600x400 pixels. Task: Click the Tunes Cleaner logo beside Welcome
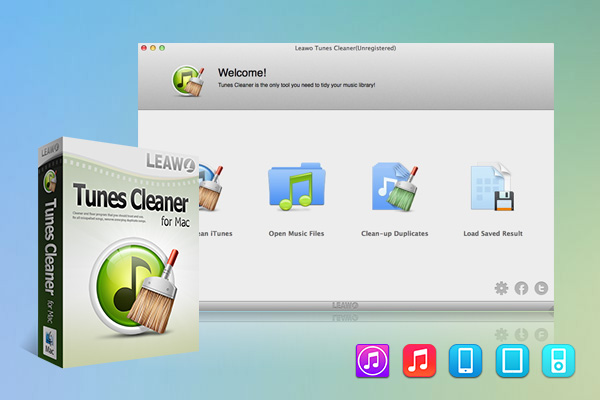[x=188, y=80]
